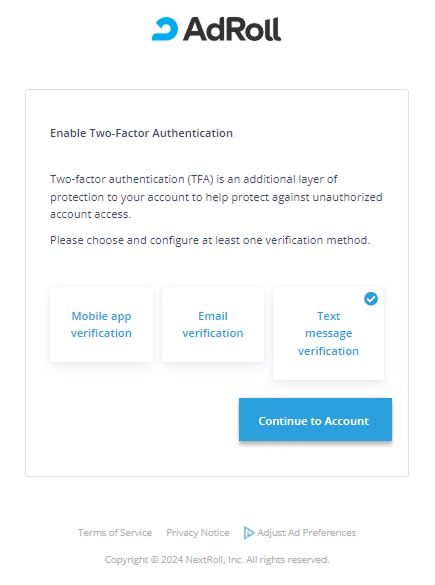Click the Continue to Account button
Image resolution: width=435 pixels, height=585 pixels.
coord(315,419)
